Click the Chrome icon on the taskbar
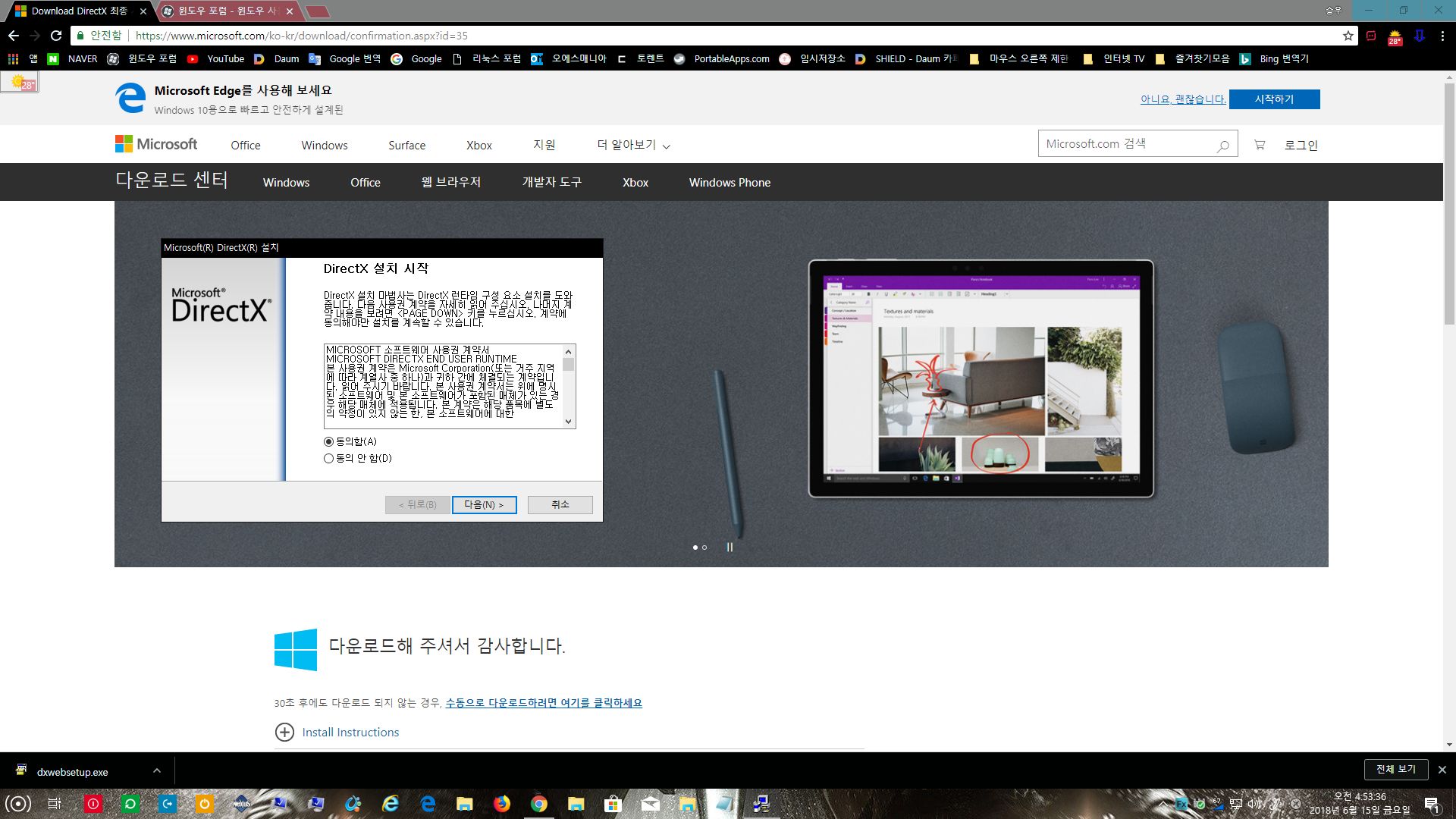The height and width of the screenshot is (819, 1456). point(539,803)
